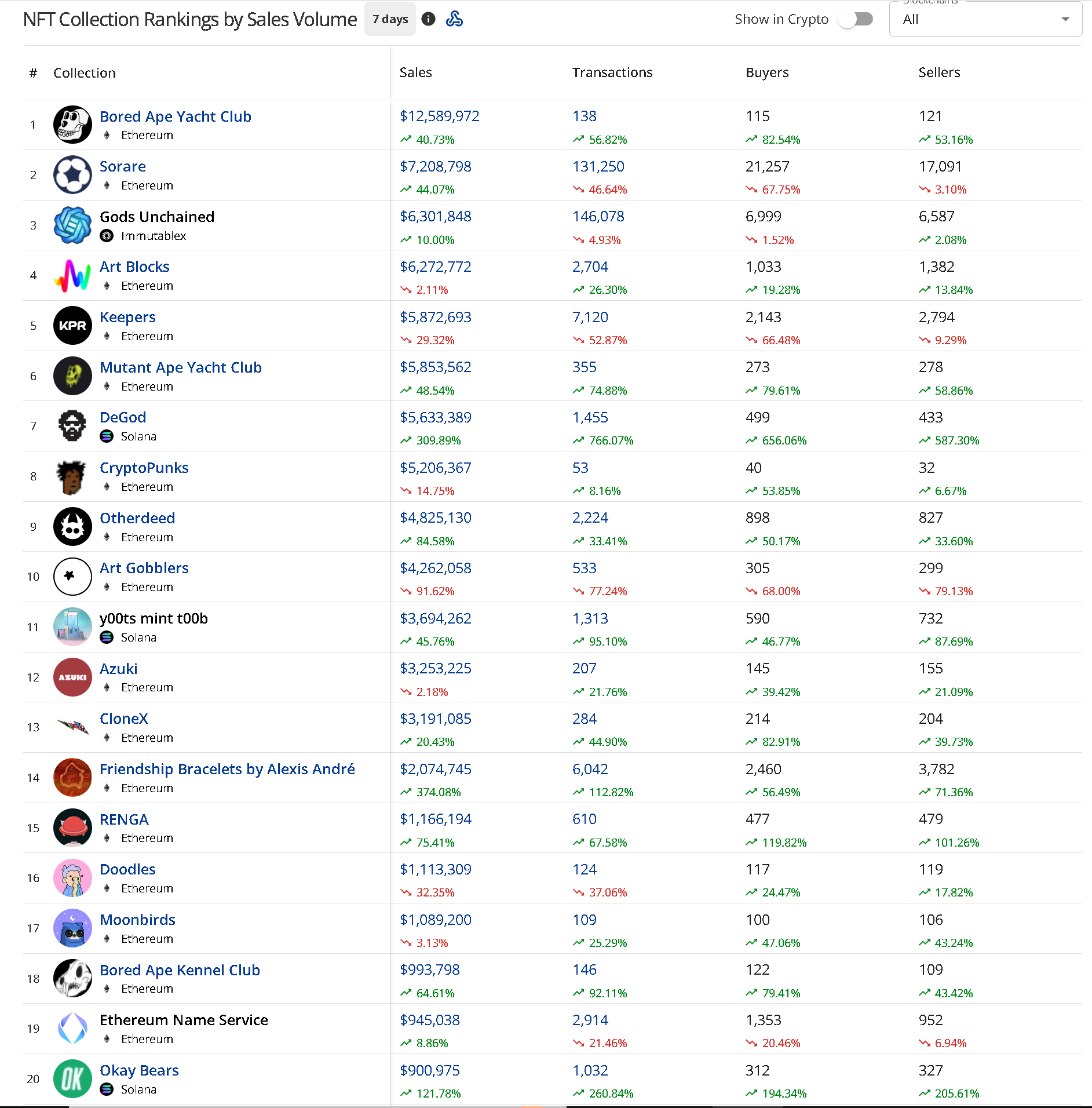This screenshot has width=1092, height=1108.
Task: Open the Moonbirds collection link
Action: [x=137, y=920]
